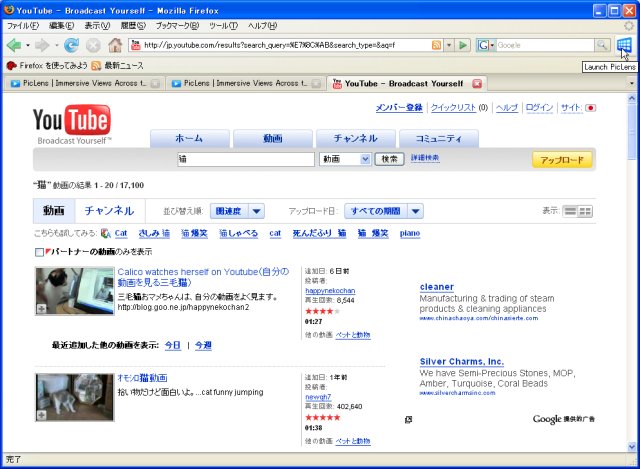Open the search engine selector dropdown
The image size is (640, 469).
point(486,45)
